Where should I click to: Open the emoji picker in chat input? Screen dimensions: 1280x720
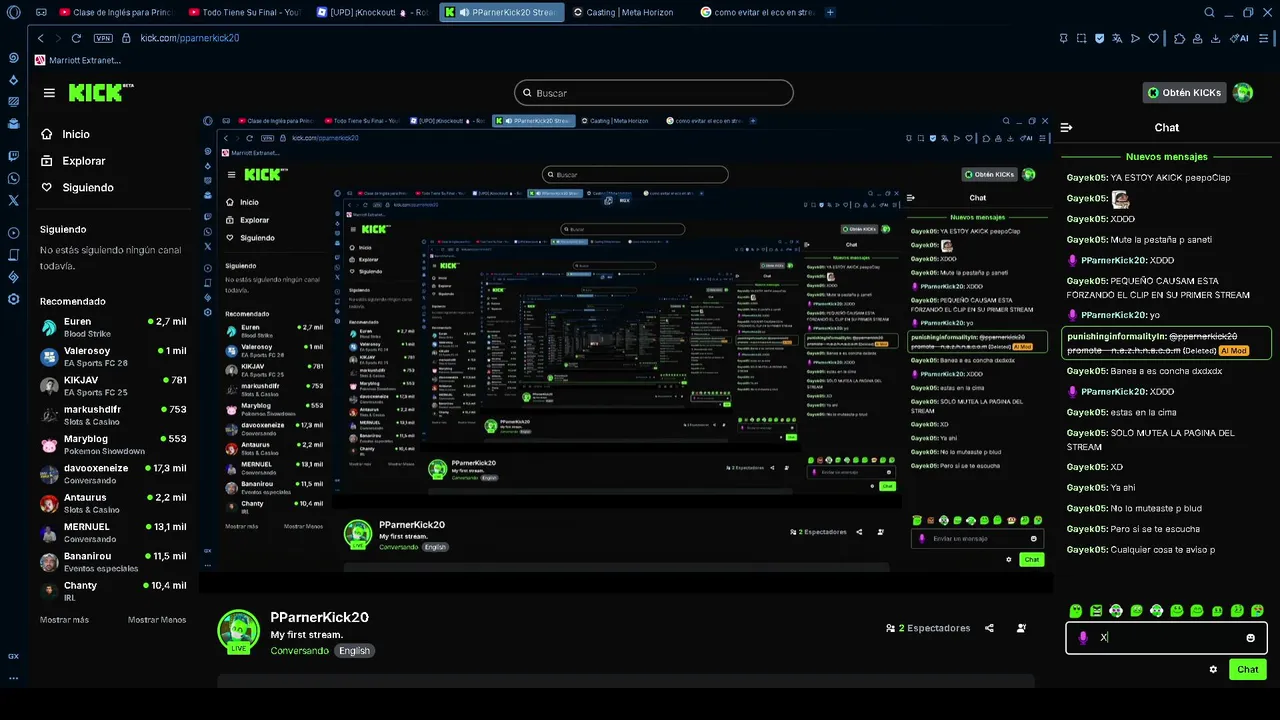point(1250,637)
